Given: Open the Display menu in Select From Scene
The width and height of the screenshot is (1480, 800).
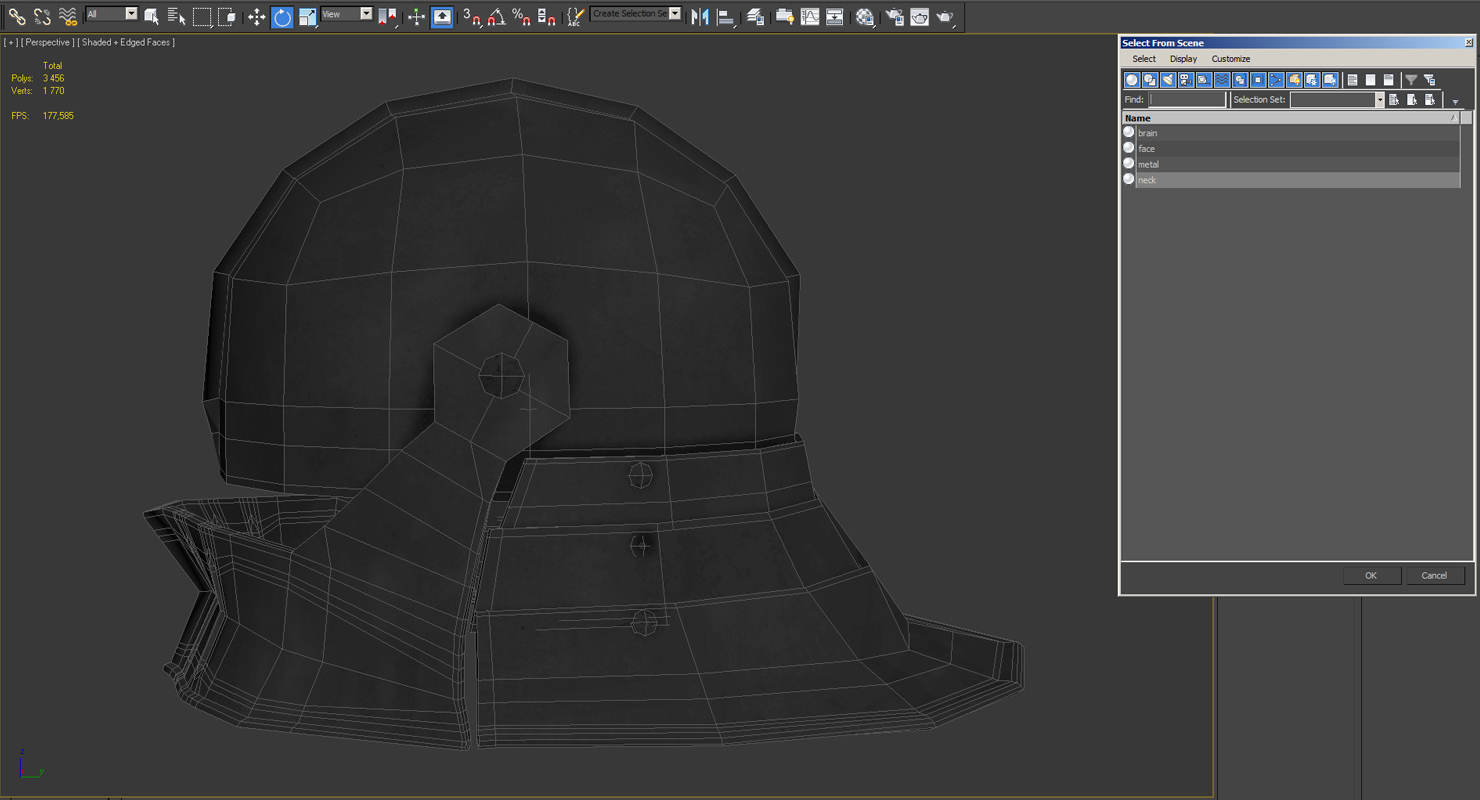Looking at the screenshot, I should coord(1183,59).
